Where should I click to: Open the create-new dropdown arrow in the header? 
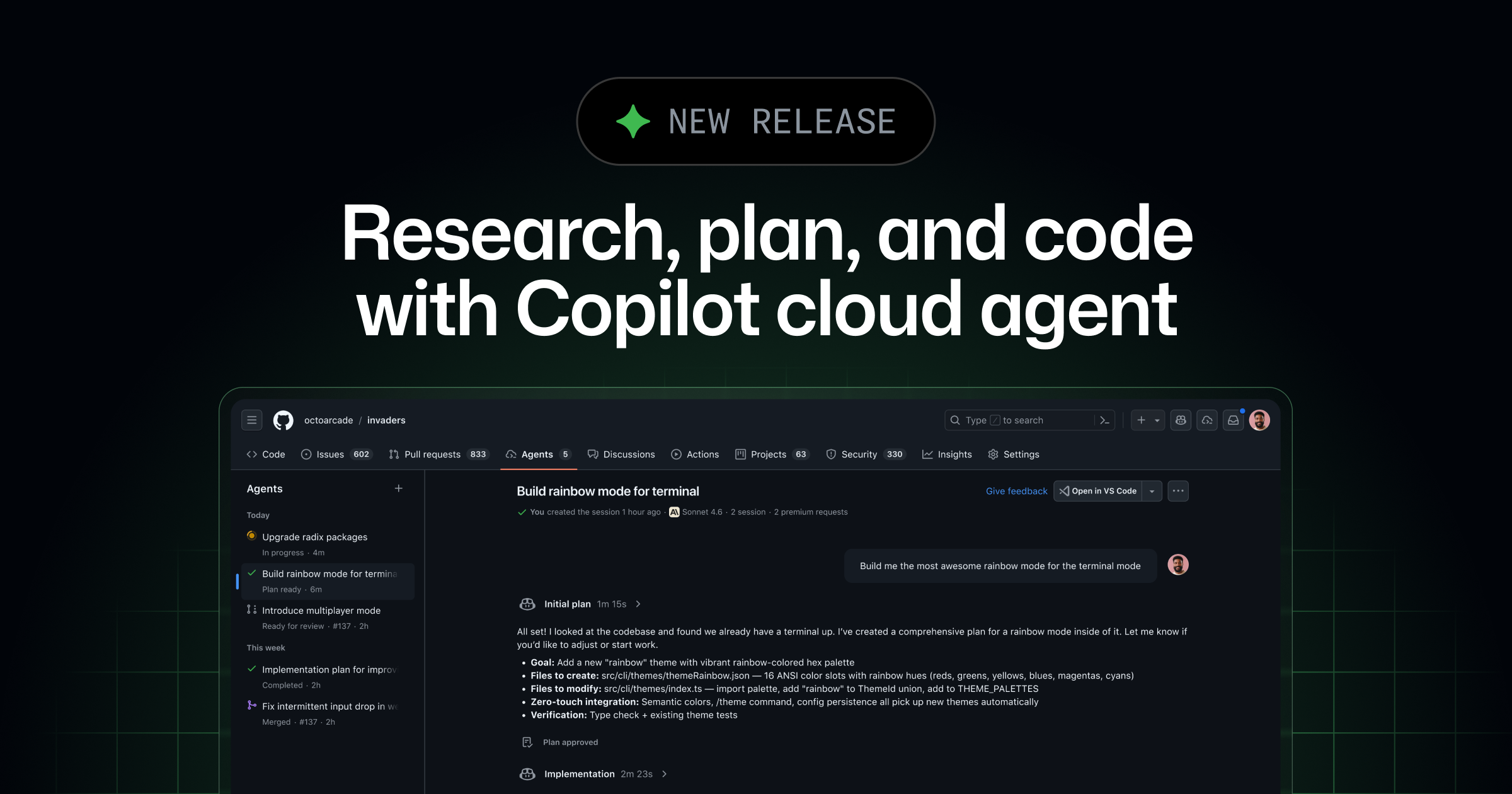(1157, 420)
